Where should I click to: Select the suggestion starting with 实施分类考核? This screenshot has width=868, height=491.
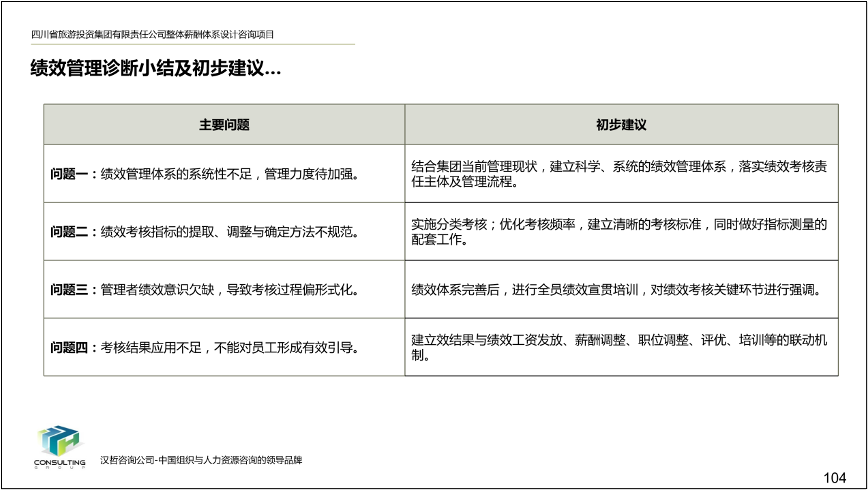coord(619,232)
